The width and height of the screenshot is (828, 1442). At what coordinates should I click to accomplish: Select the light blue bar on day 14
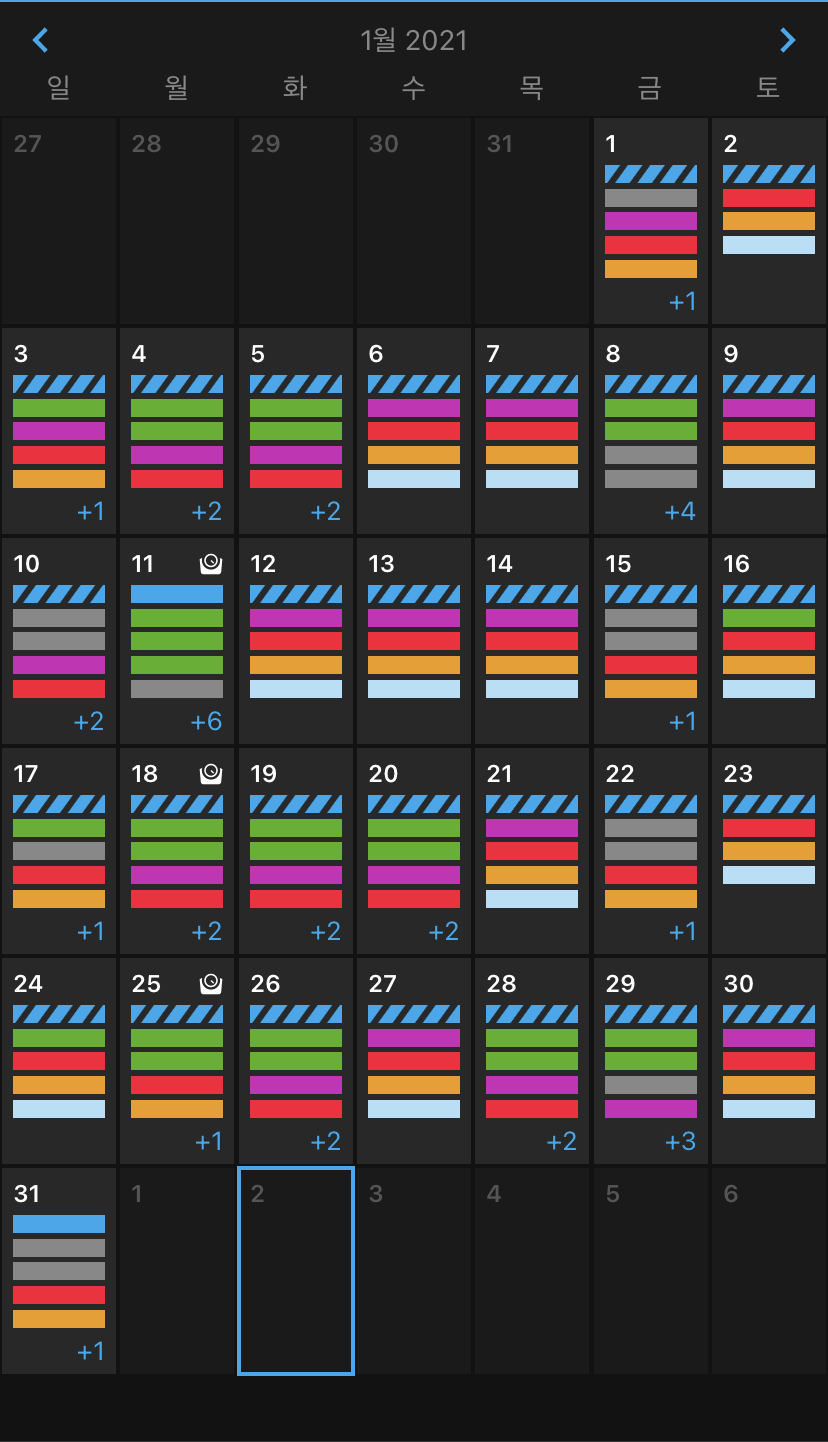(x=532, y=689)
